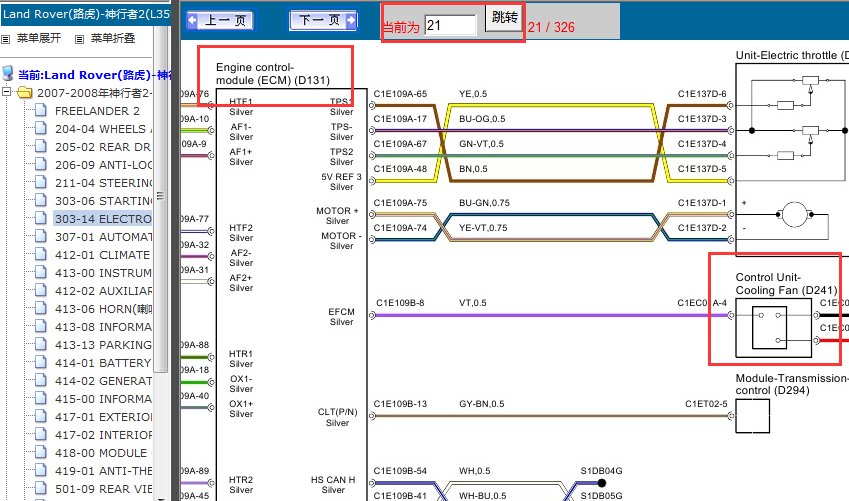Click Engine control-module (ECM) (D131) label
Viewport: 849px width, 501px height.
tap(273, 74)
